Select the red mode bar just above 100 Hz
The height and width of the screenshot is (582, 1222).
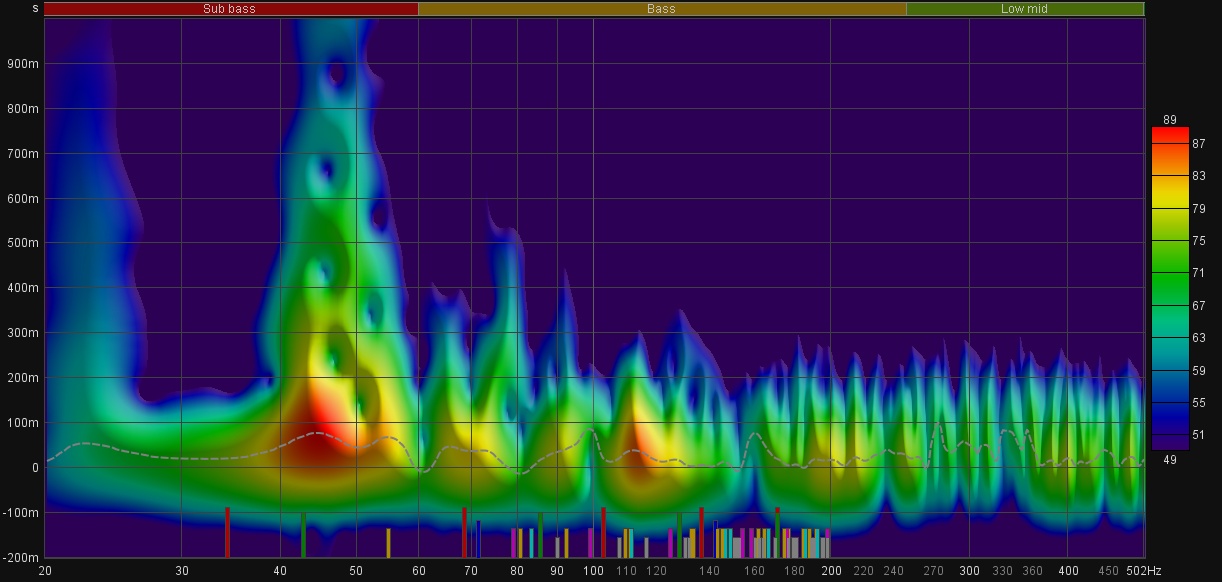[603, 532]
